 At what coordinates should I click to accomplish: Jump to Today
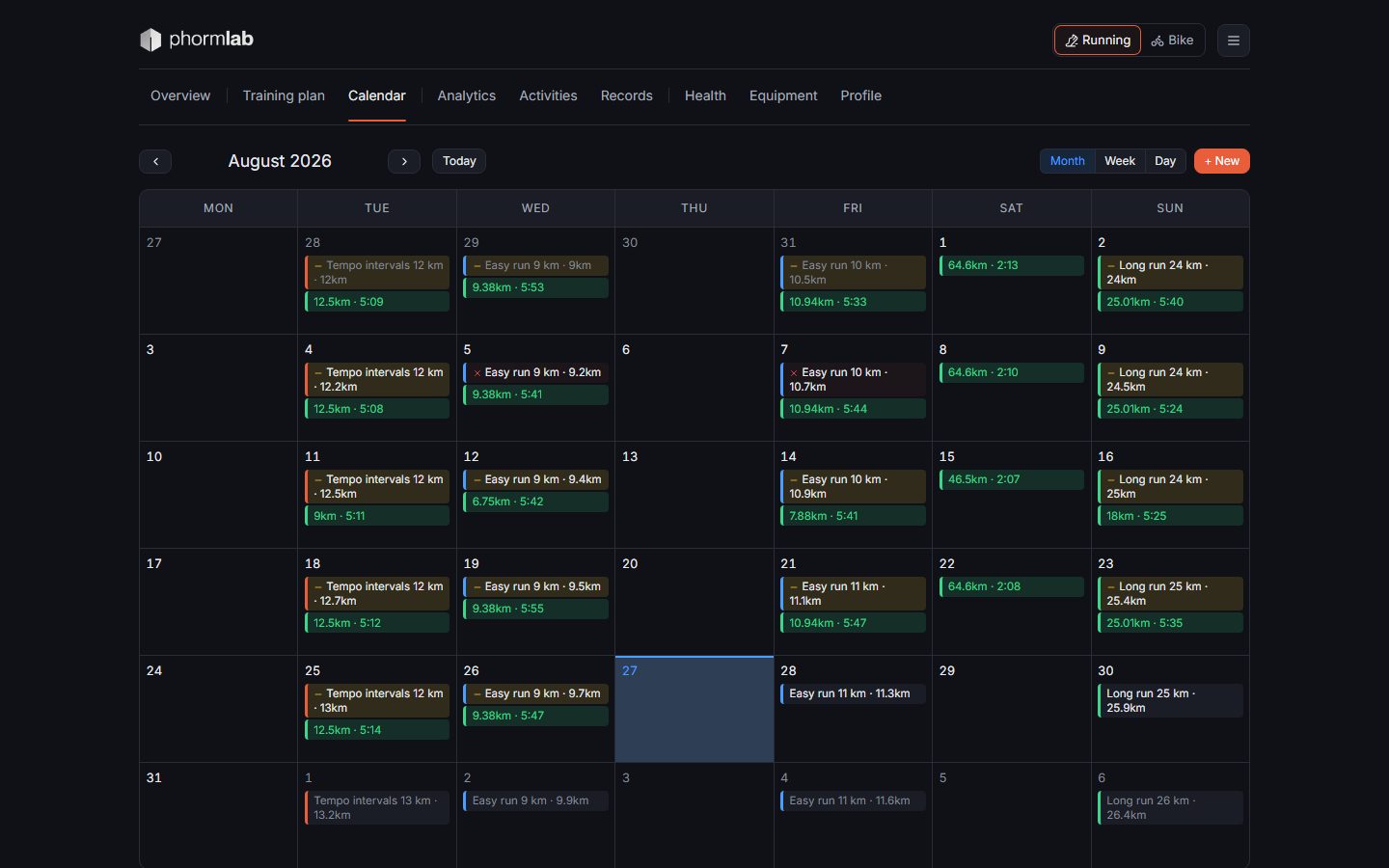pyautogui.click(x=459, y=161)
